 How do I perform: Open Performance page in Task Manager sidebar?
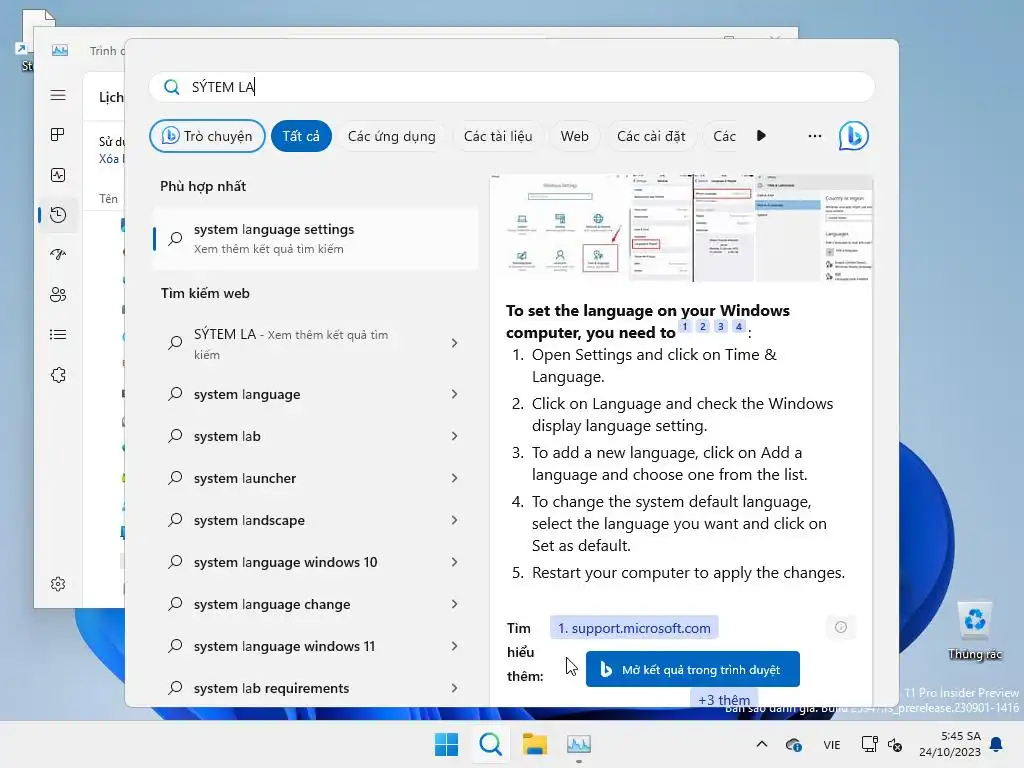pos(58,175)
